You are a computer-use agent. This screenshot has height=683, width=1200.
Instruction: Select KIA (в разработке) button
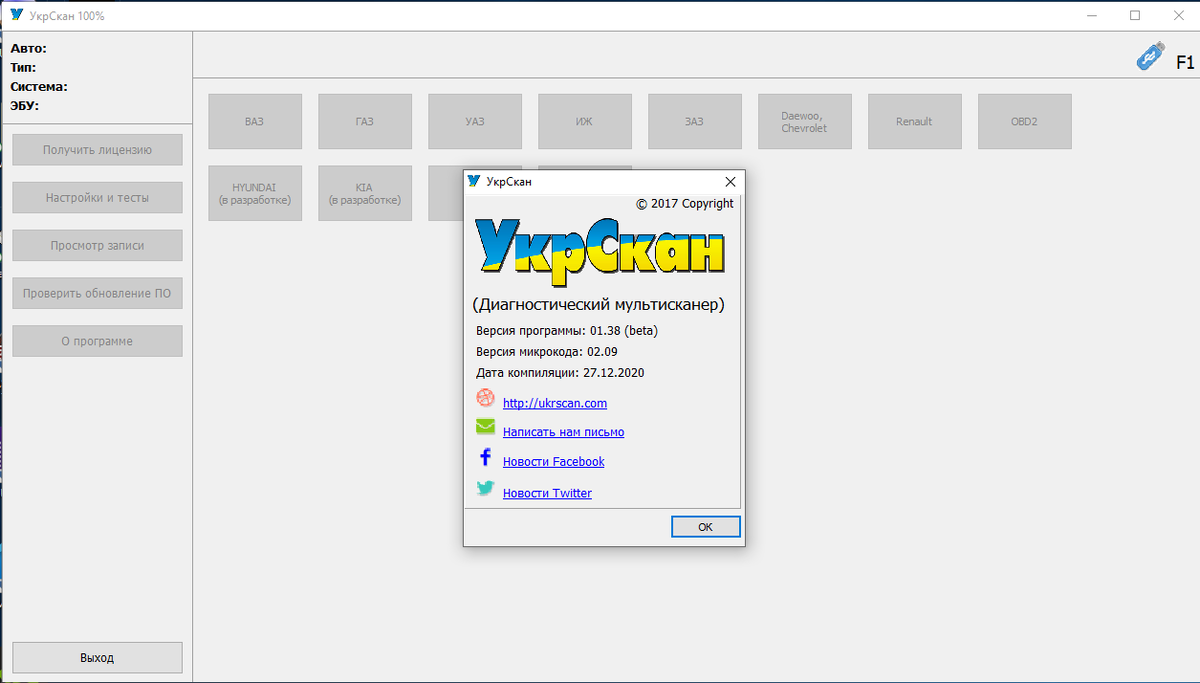point(365,193)
